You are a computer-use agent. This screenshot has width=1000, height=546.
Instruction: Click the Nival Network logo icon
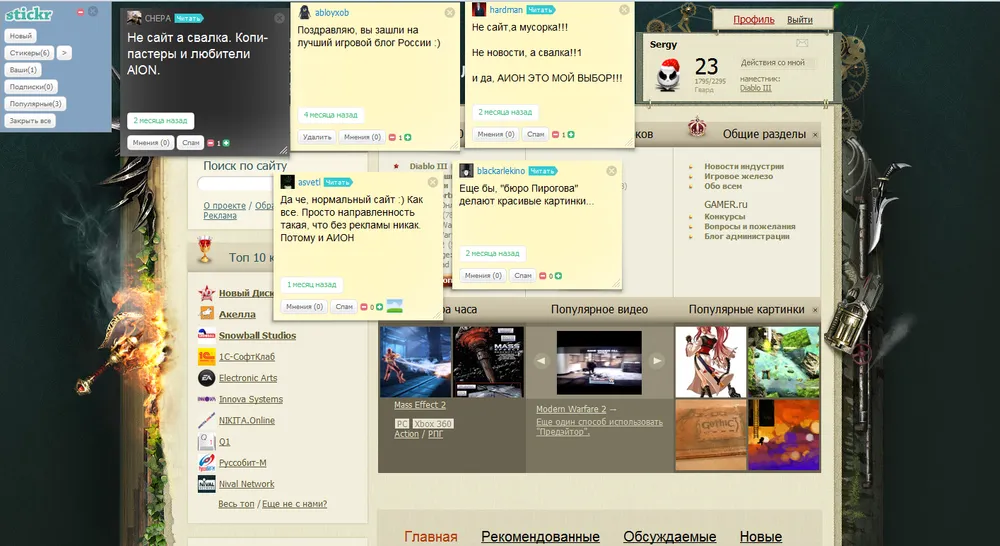(x=206, y=484)
